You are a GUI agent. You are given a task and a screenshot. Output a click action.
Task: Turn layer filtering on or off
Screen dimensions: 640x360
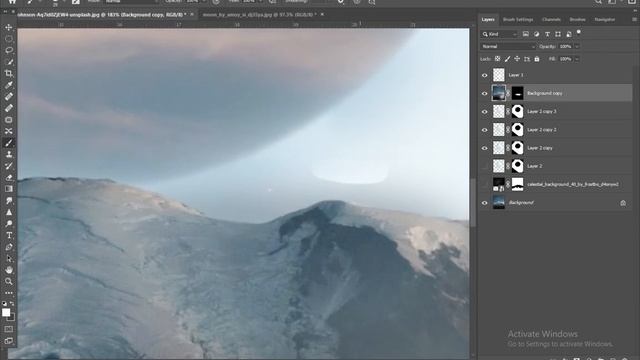click(x=578, y=33)
